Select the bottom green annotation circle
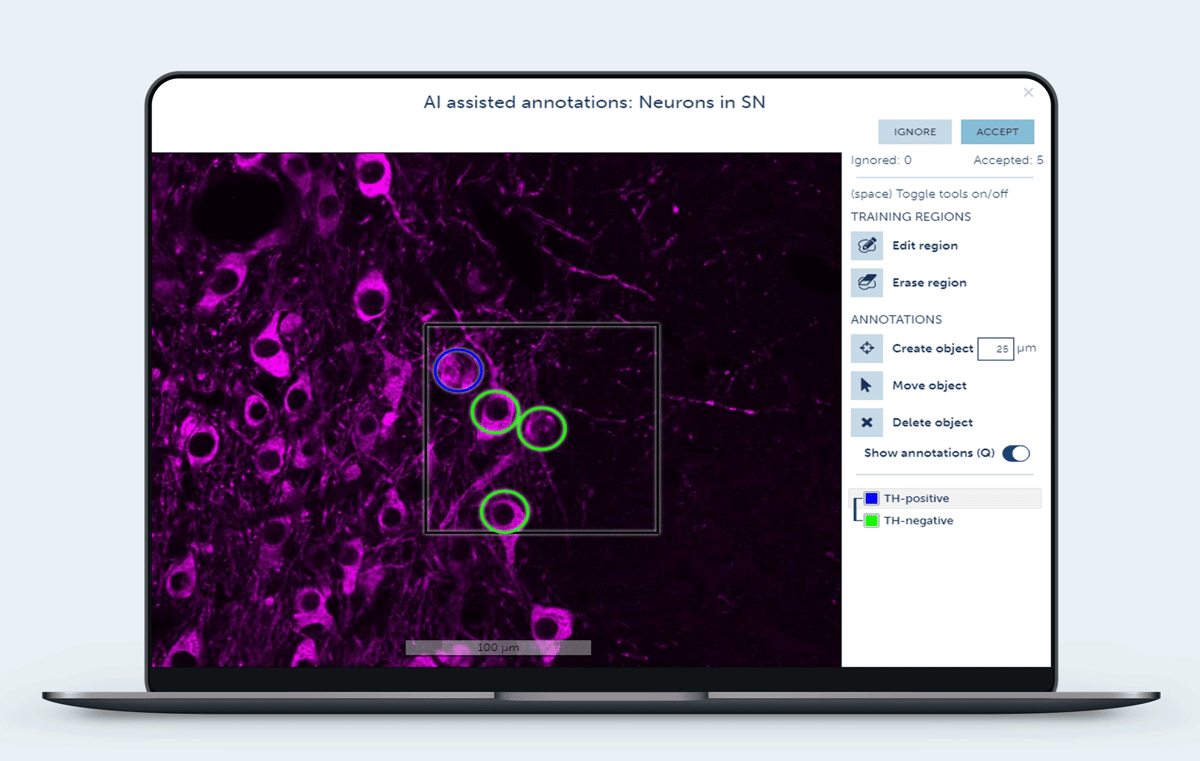 click(503, 512)
